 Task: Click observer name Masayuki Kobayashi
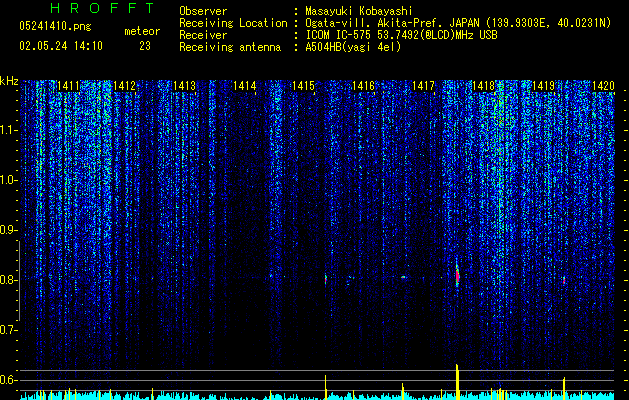(x=359, y=11)
